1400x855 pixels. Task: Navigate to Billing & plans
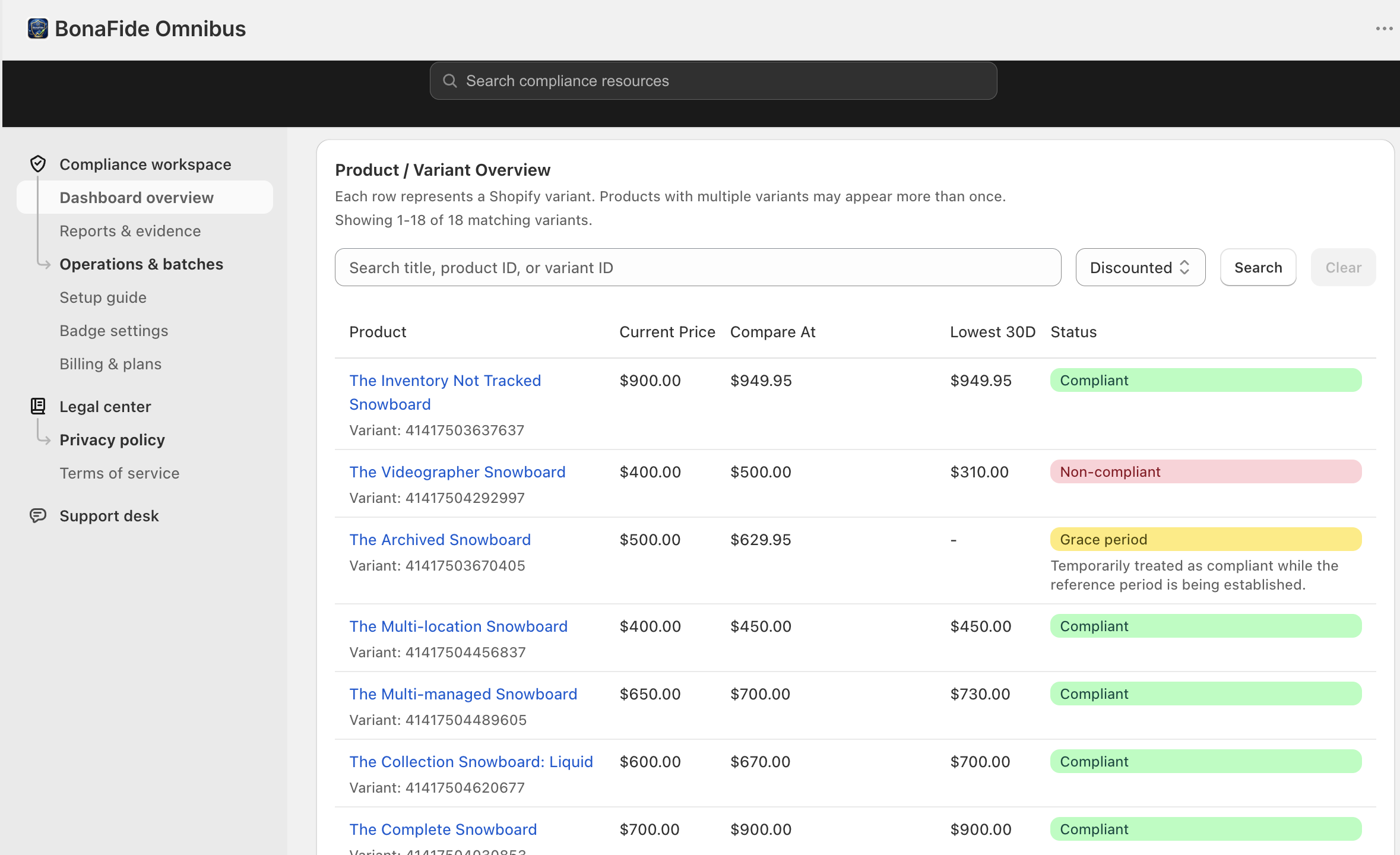(110, 364)
